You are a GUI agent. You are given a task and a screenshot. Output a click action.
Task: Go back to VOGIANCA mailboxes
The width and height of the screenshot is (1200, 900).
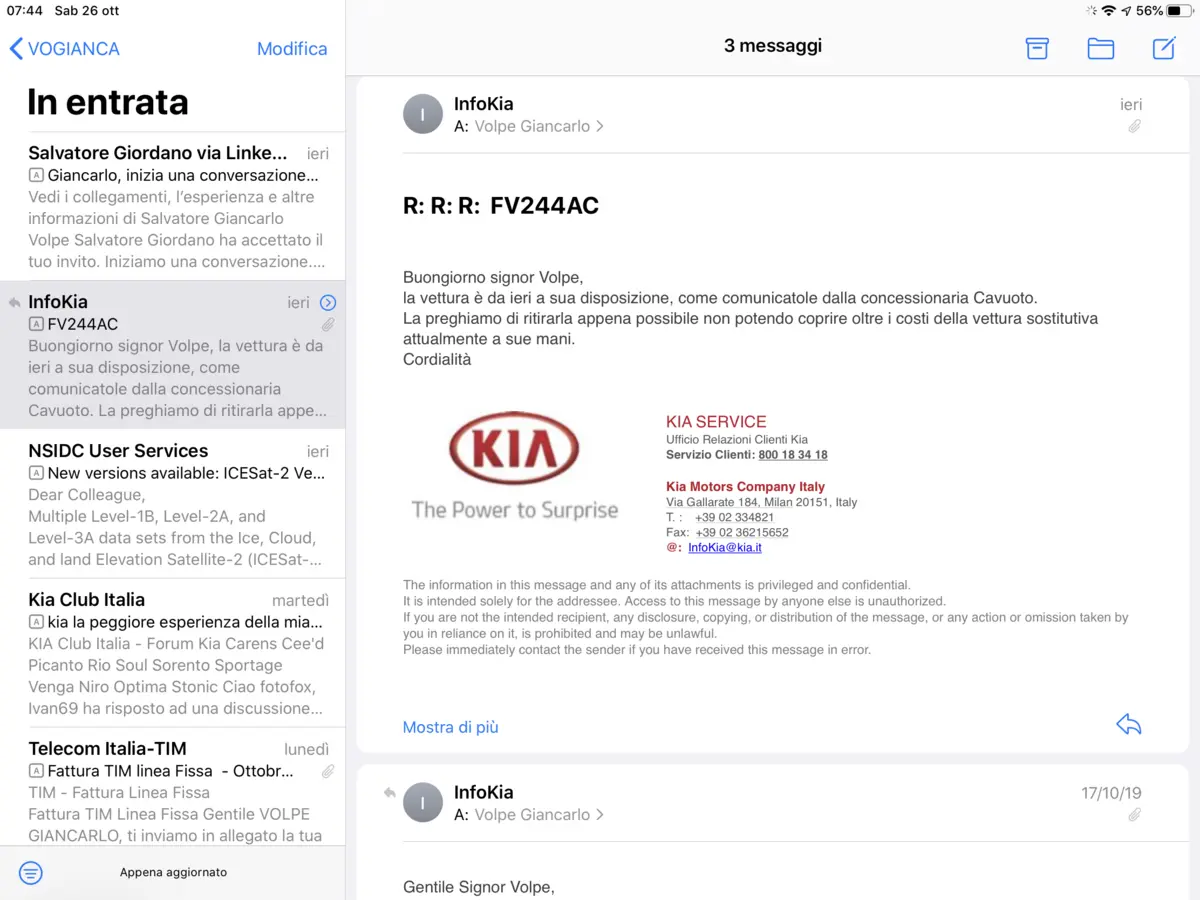[64, 48]
